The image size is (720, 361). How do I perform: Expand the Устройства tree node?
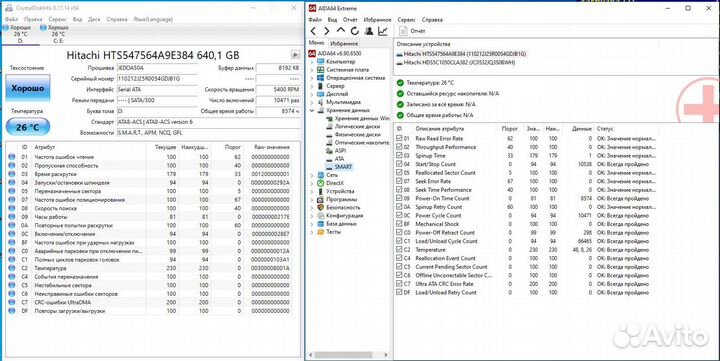[x=312, y=191]
